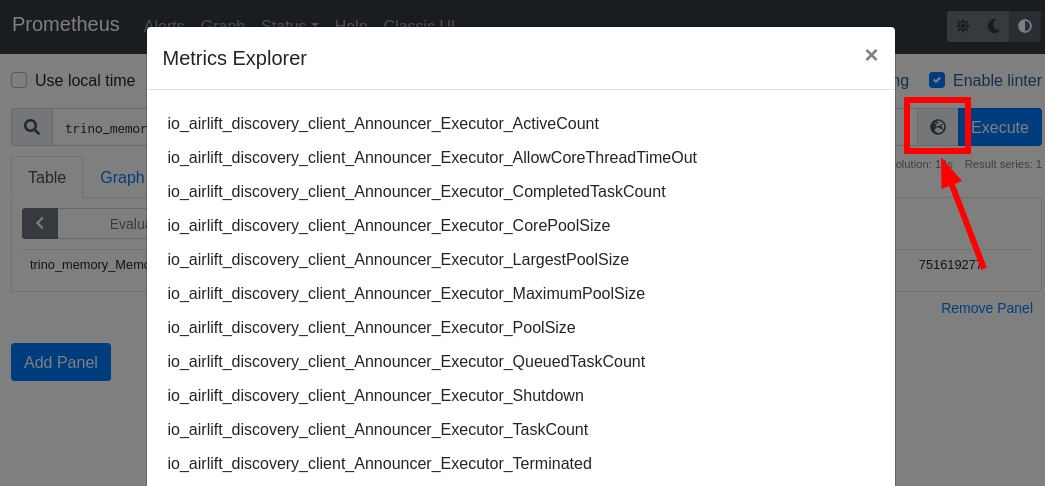Click the previous evaluation time arrow

coord(40,223)
